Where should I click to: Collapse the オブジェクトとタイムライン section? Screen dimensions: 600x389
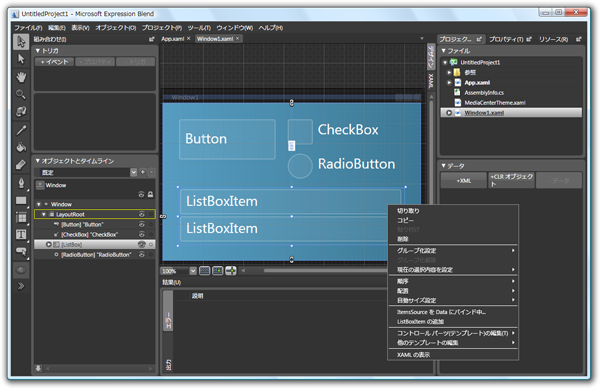(x=38, y=161)
